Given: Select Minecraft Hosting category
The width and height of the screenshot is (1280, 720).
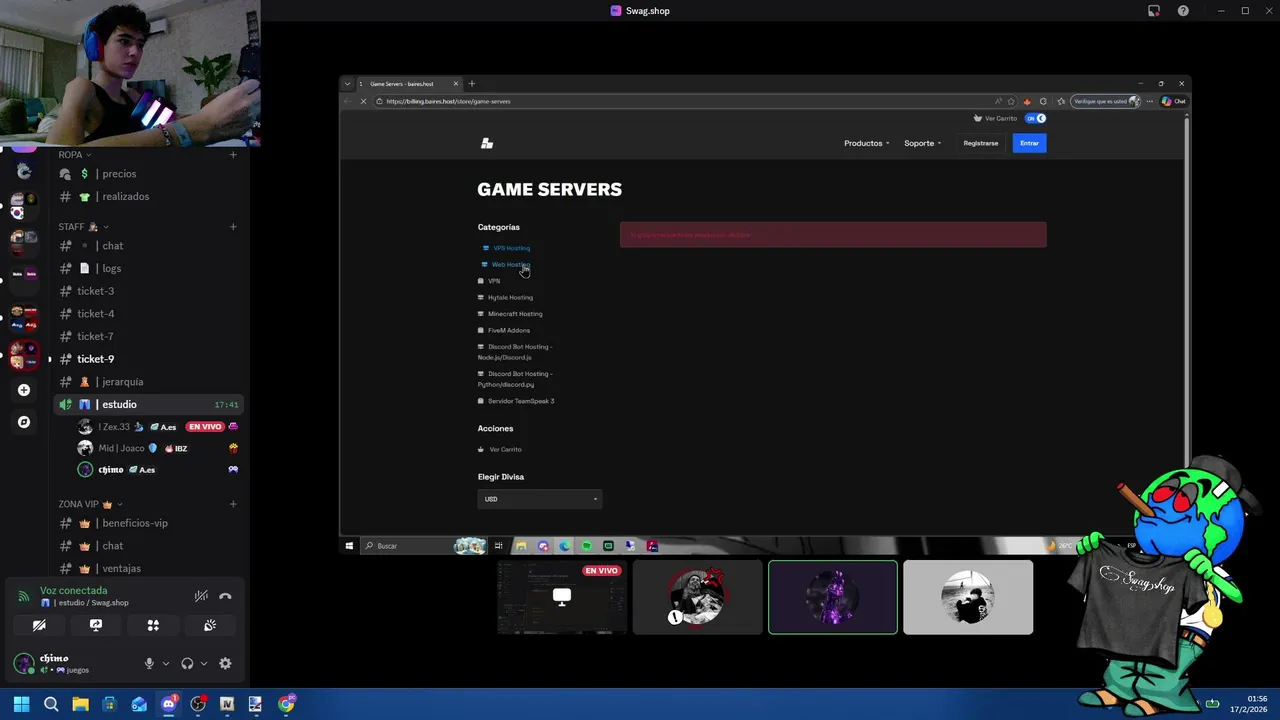Looking at the screenshot, I should [x=510, y=314].
